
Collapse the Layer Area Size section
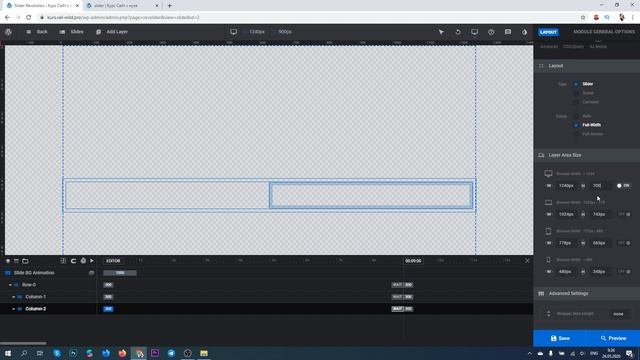click(587, 155)
